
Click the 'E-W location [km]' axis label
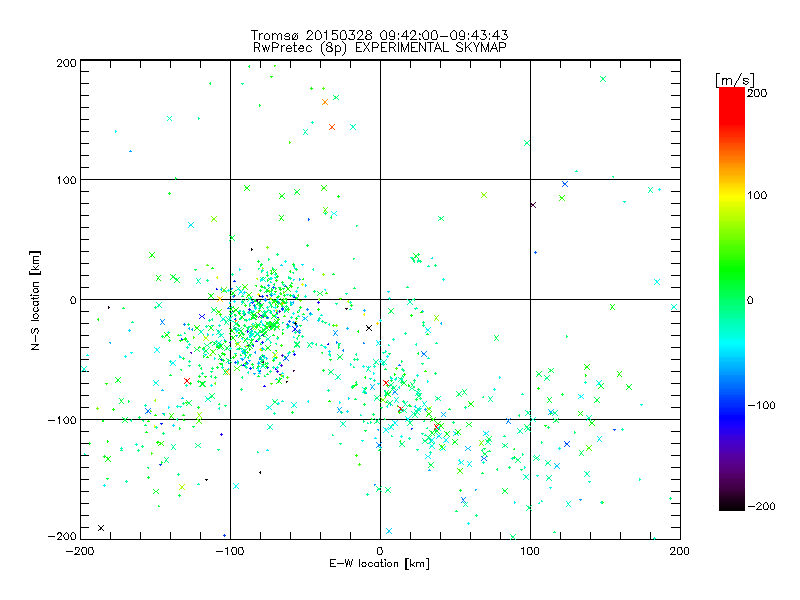click(x=379, y=563)
